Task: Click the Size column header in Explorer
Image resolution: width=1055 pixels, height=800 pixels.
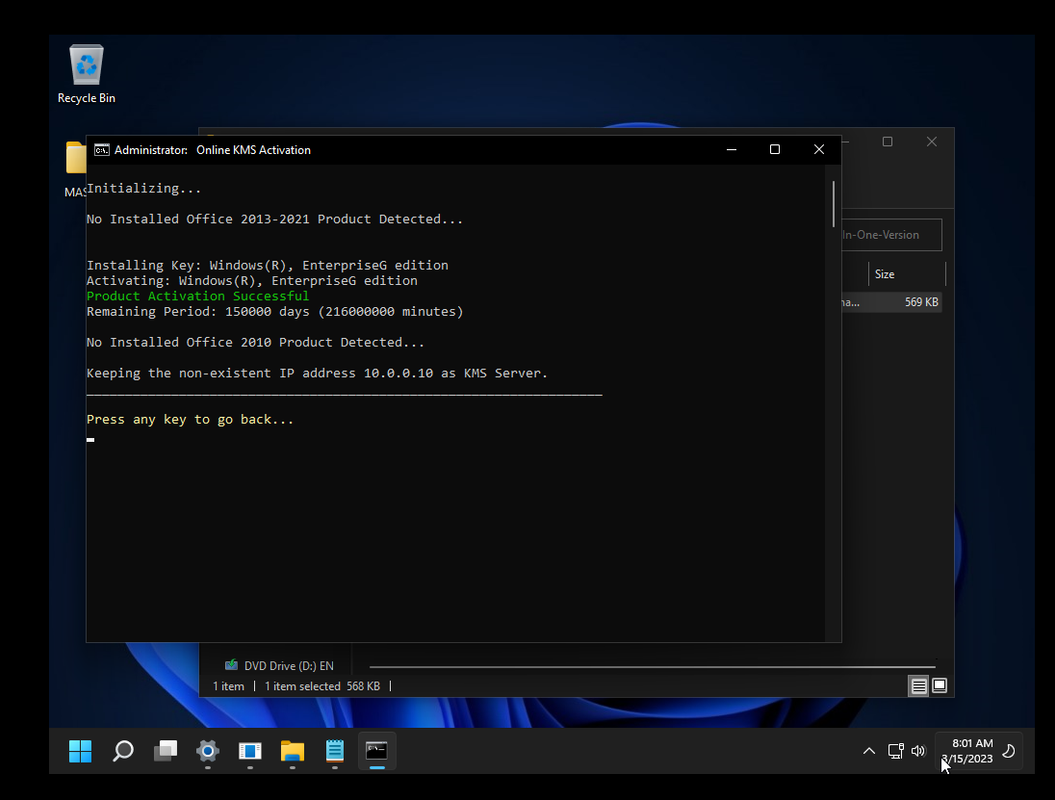Action: point(906,274)
